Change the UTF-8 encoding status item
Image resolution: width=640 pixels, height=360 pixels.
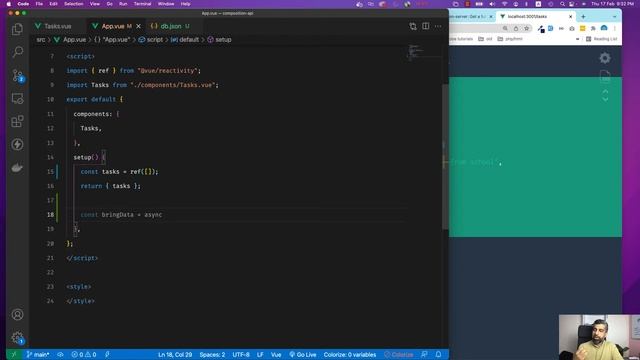[x=241, y=354]
